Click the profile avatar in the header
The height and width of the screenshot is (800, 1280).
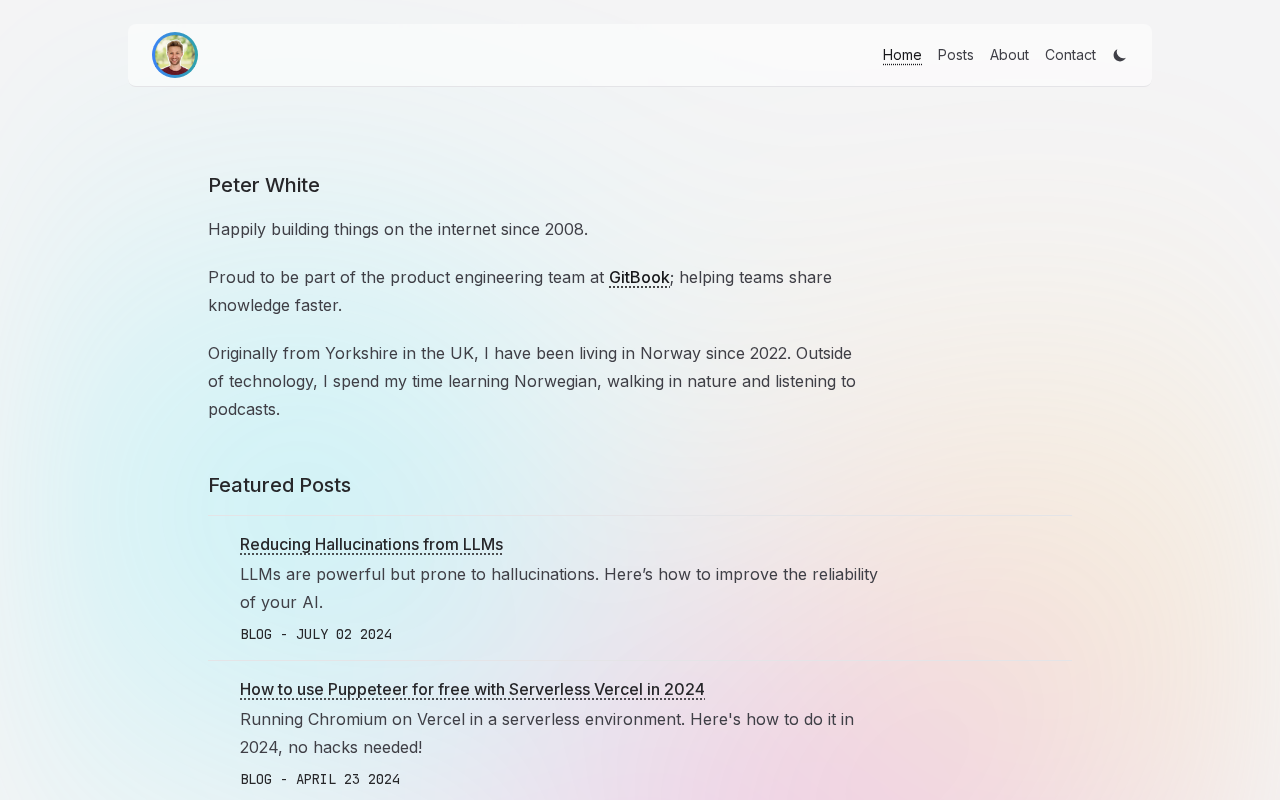[x=175, y=55]
